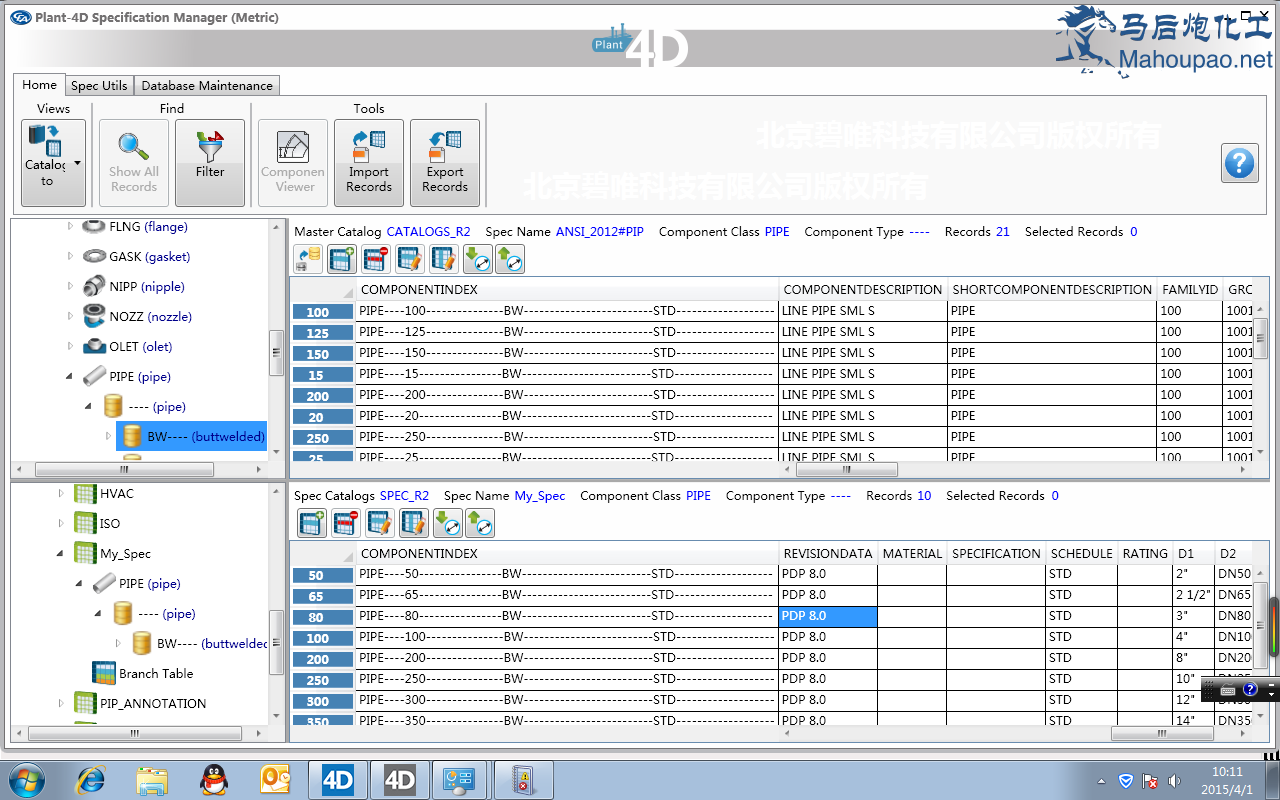
Task: Expand the NIPP (nipple) node
Action: pos(70,287)
